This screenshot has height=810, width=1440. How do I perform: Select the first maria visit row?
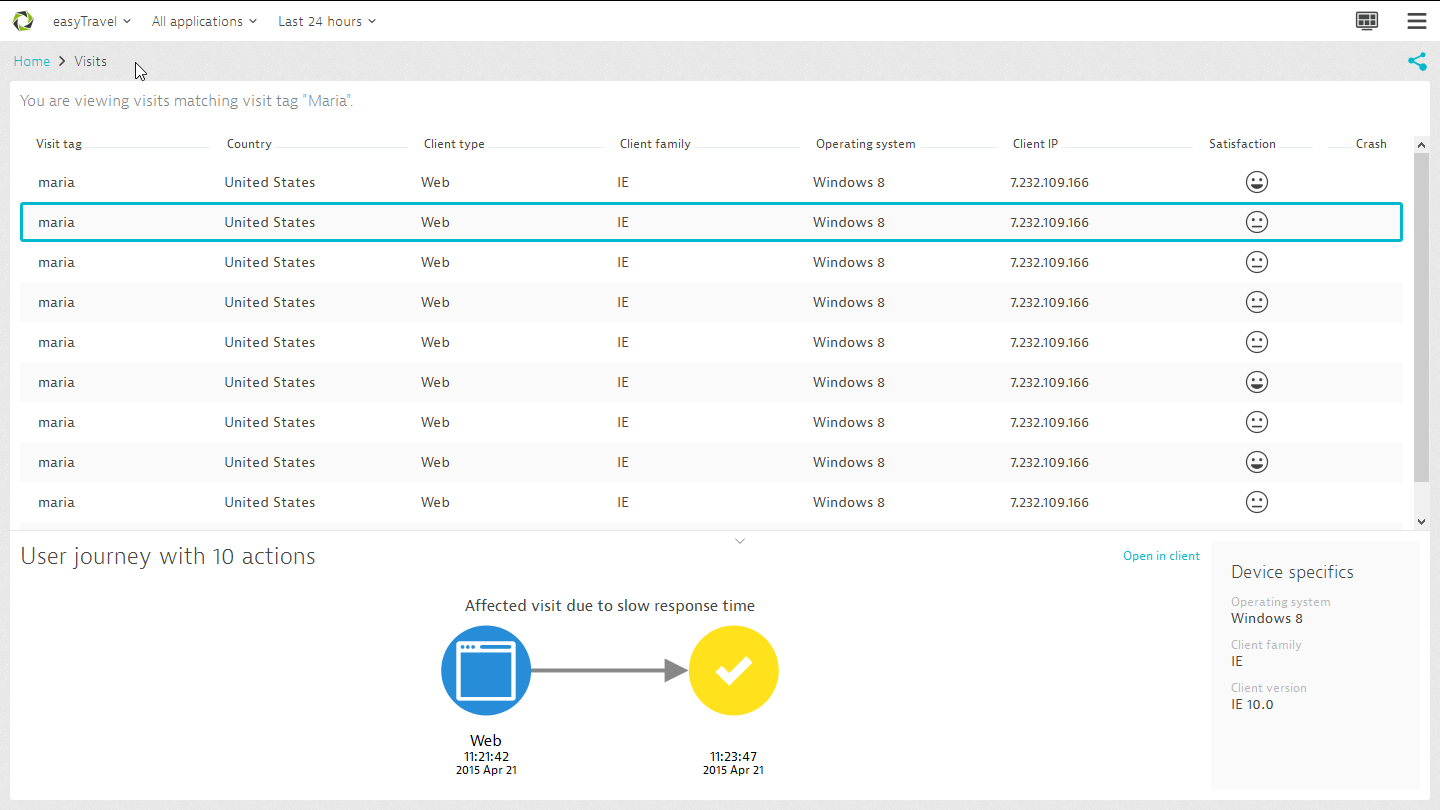point(711,182)
